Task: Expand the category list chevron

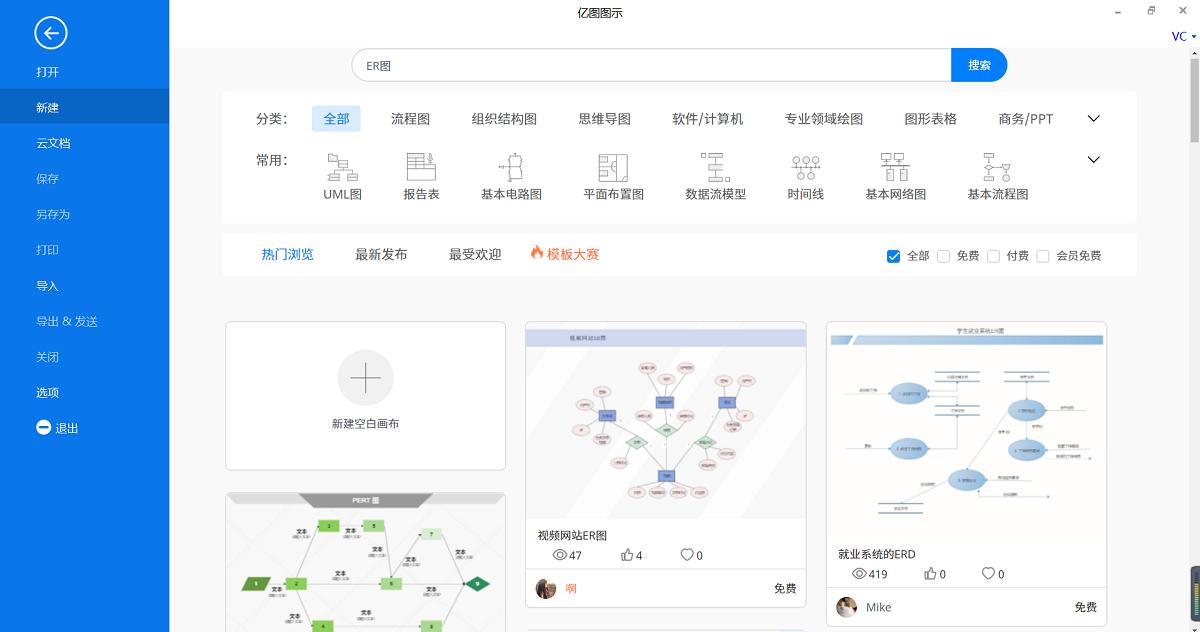Action: pyautogui.click(x=1093, y=117)
